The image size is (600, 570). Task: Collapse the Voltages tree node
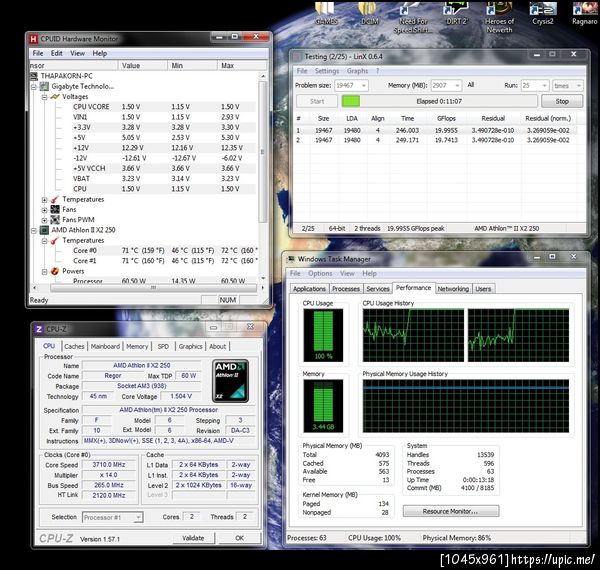pos(44,97)
